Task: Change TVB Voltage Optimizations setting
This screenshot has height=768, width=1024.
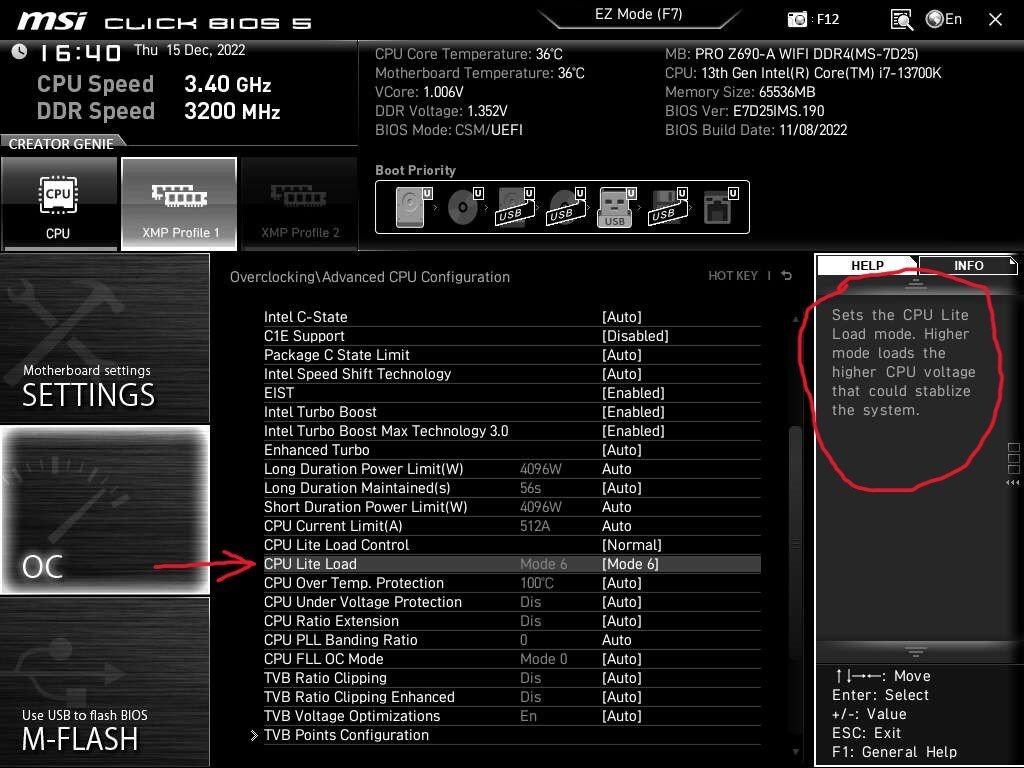Action: [x=511, y=716]
